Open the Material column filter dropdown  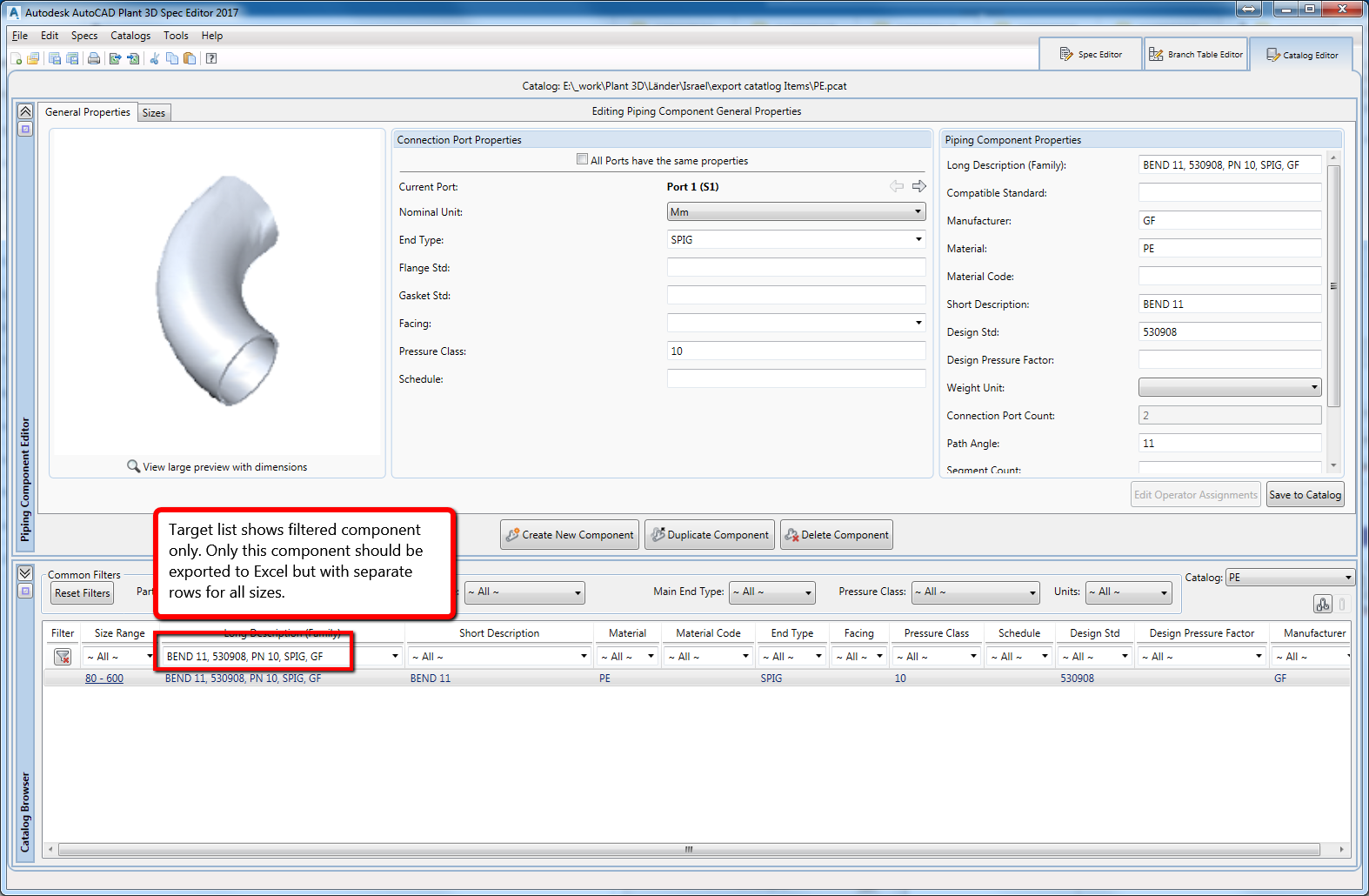point(627,657)
